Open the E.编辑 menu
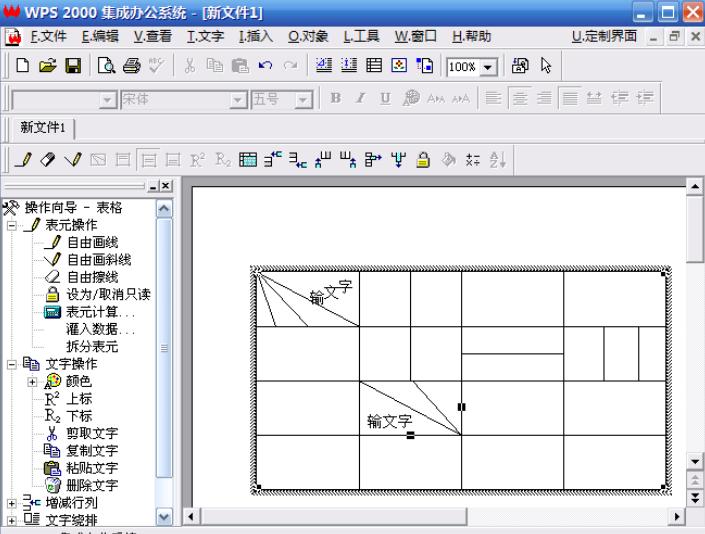This screenshot has width=705, height=534. (x=100, y=36)
